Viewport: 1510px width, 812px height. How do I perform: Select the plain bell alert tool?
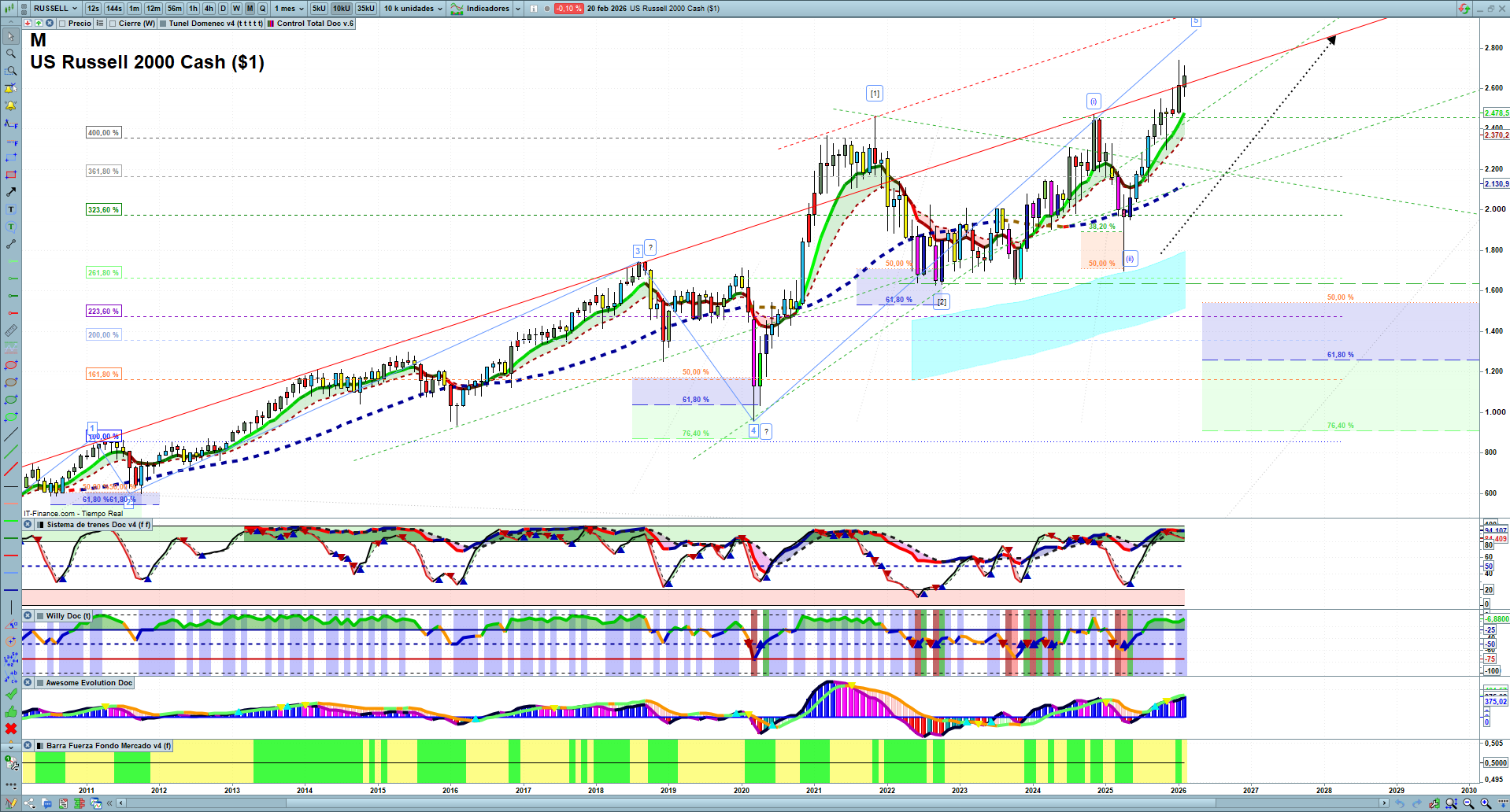pos(11,105)
